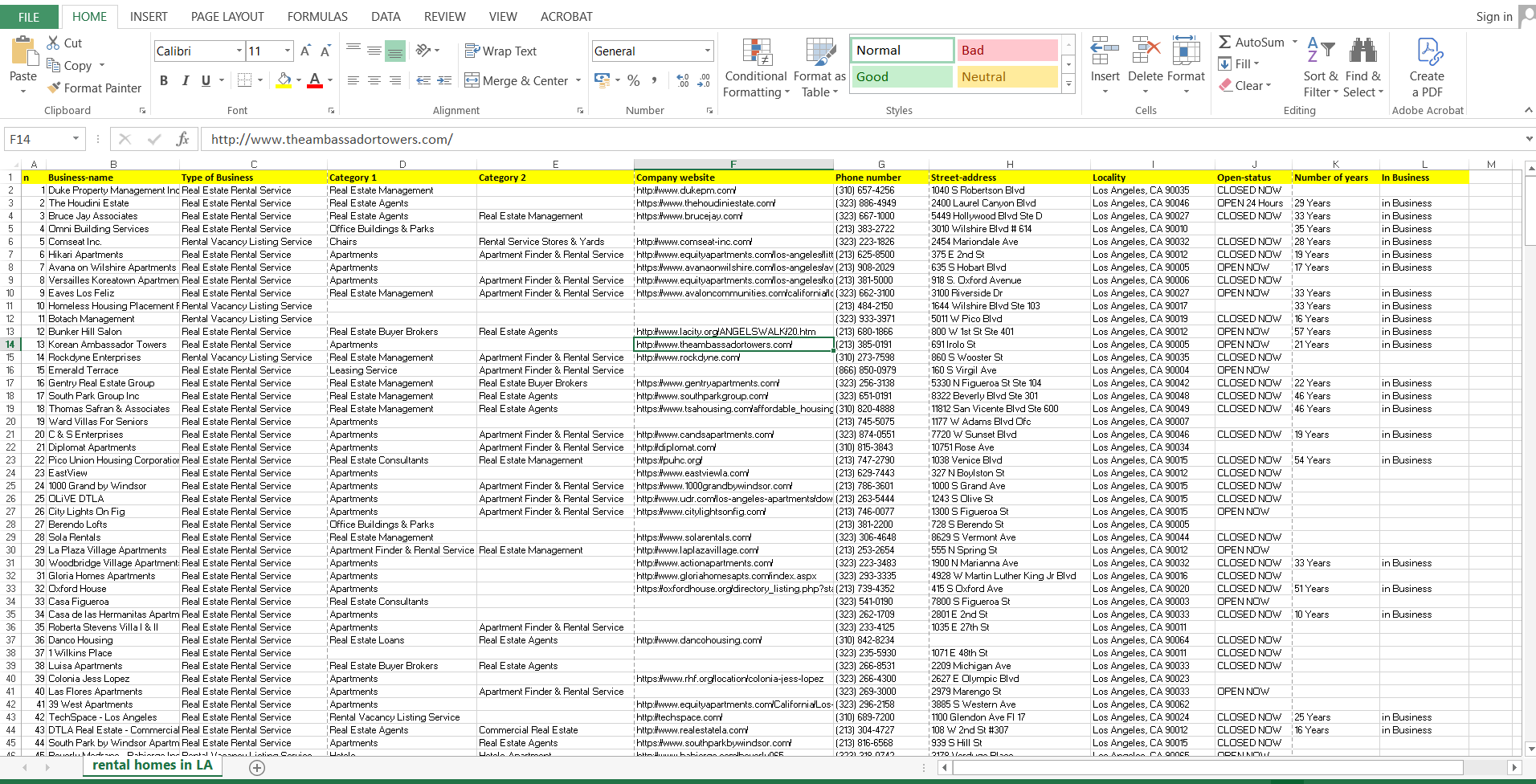Toggle Middle Align vertical alignment
The width and height of the screenshot is (1536, 784).
(x=374, y=51)
